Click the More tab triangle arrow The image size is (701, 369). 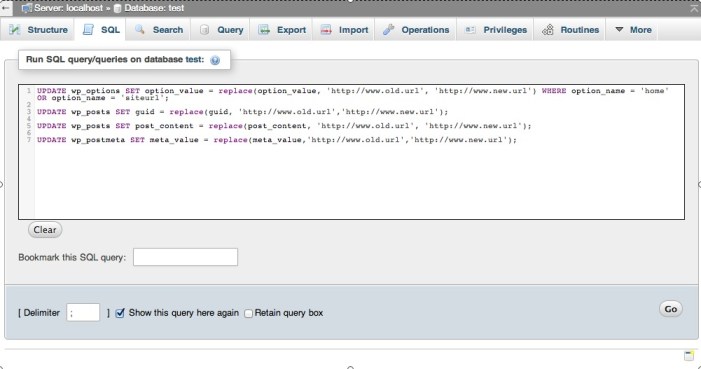tap(619, 30)
